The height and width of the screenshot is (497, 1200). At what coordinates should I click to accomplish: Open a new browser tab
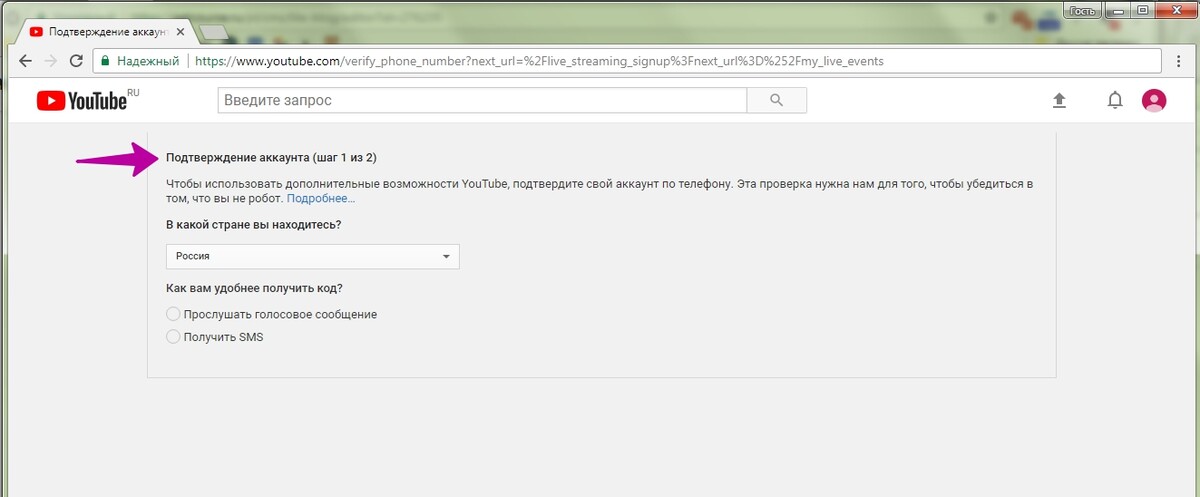214,33
